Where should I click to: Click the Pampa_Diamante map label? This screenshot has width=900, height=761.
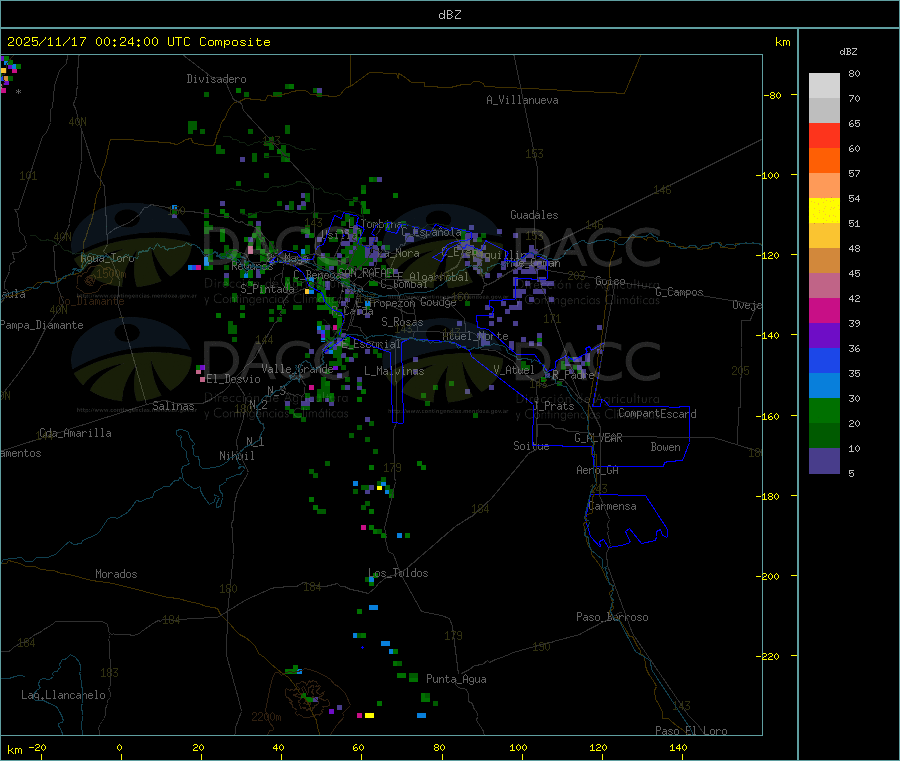(x=42, y=325)
